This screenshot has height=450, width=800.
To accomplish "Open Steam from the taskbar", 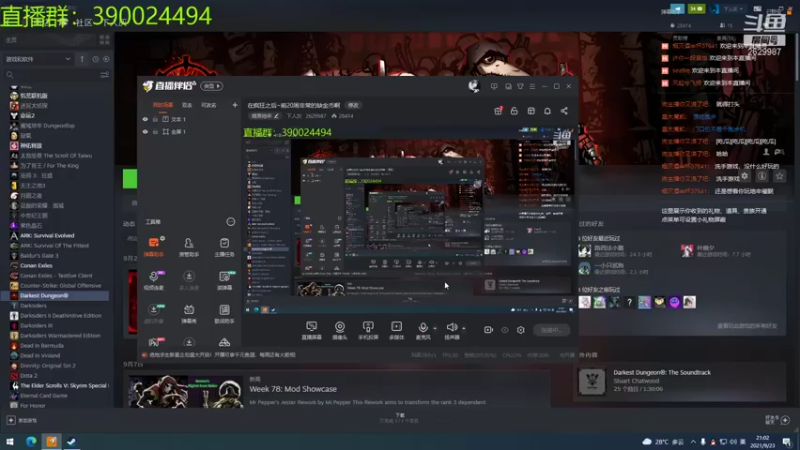I will point(71,441).
